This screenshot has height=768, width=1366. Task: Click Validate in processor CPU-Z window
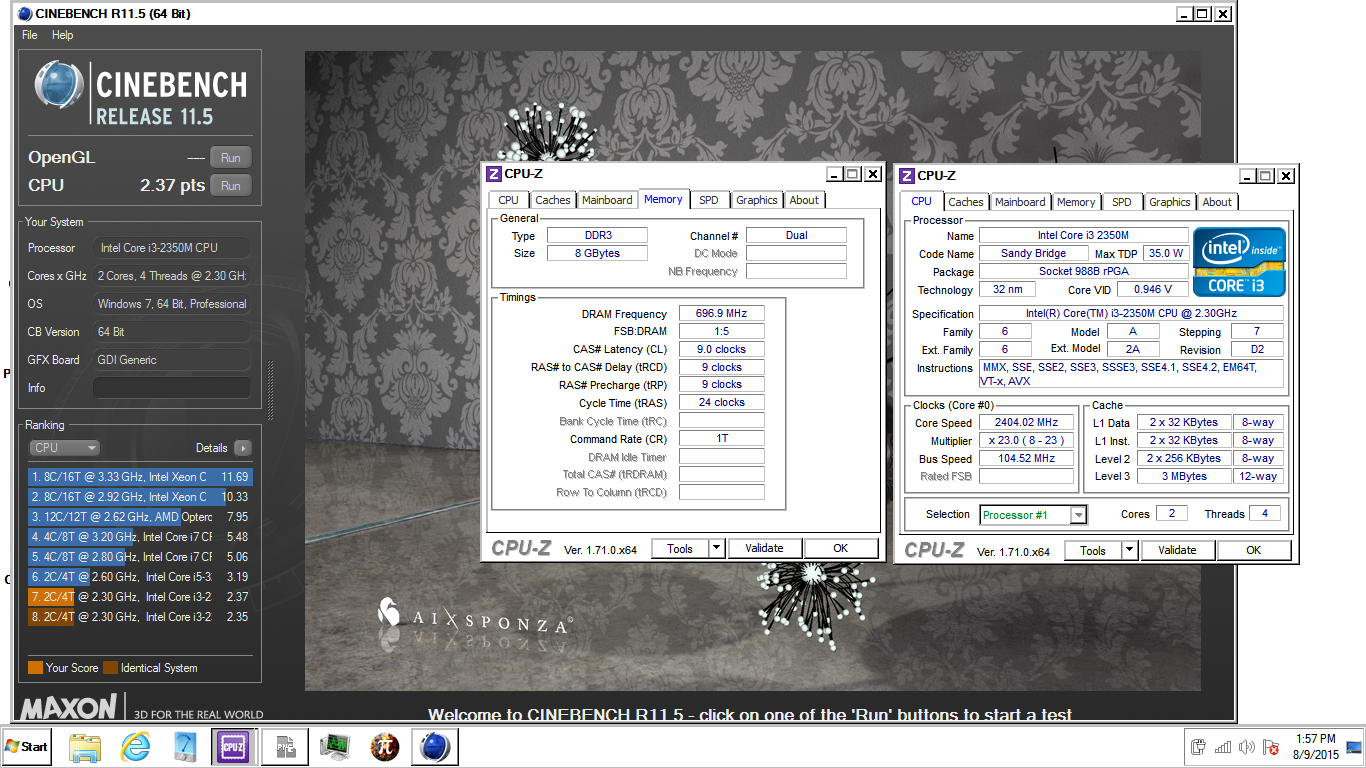pos(1177,550)
